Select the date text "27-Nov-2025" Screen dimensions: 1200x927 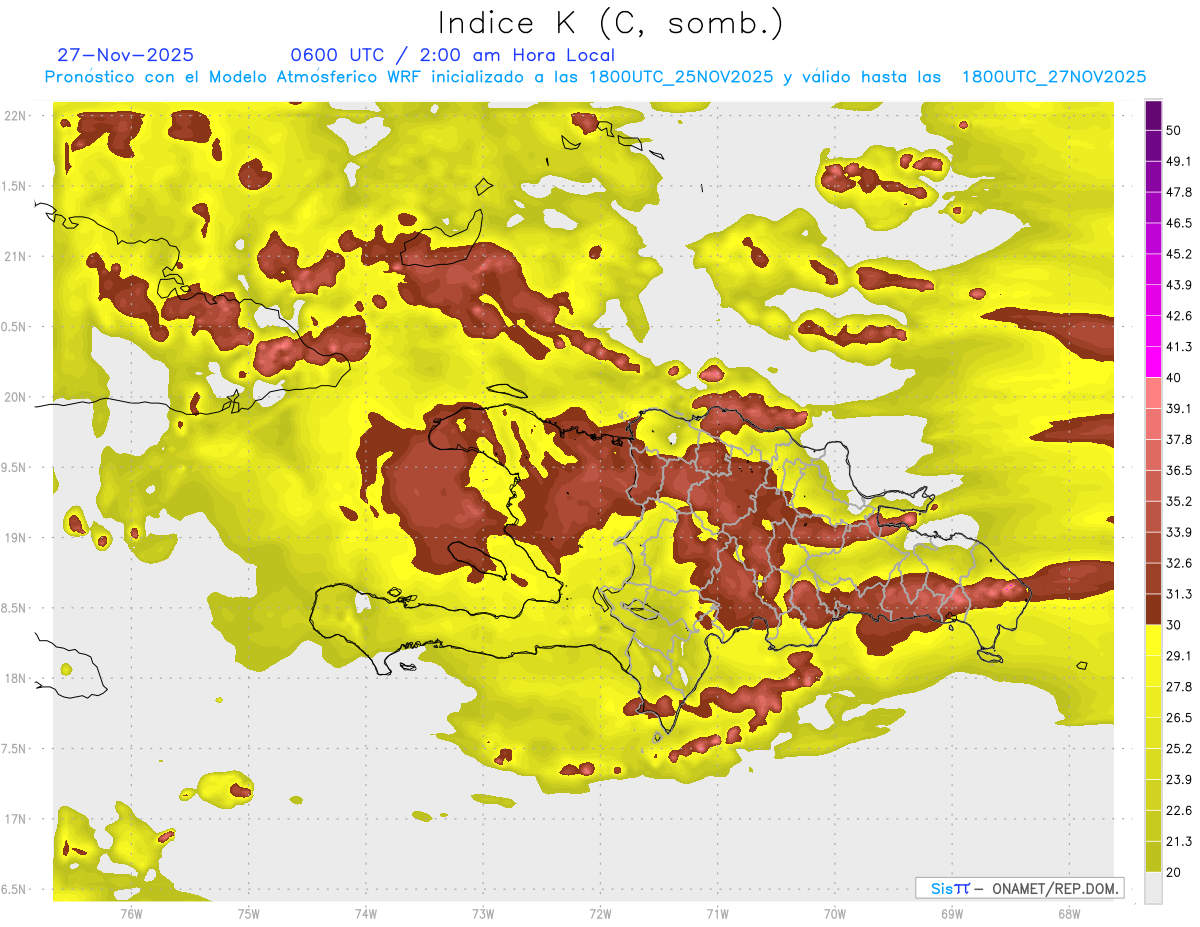(126, 55)
